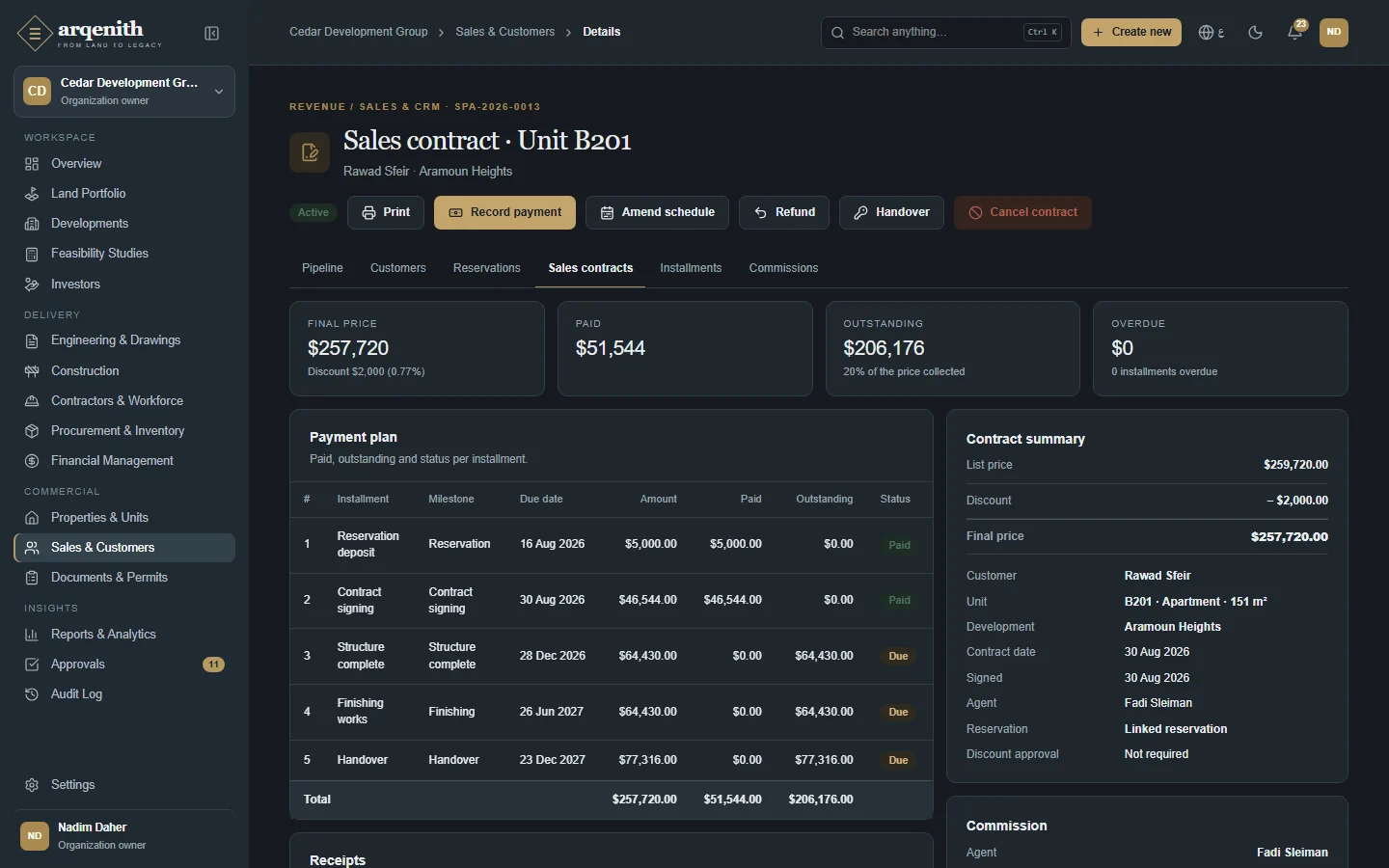Open the language globe selector
Image resolution: width=1389 pixels, height=868 pixels.
[x=1212, y=32]
